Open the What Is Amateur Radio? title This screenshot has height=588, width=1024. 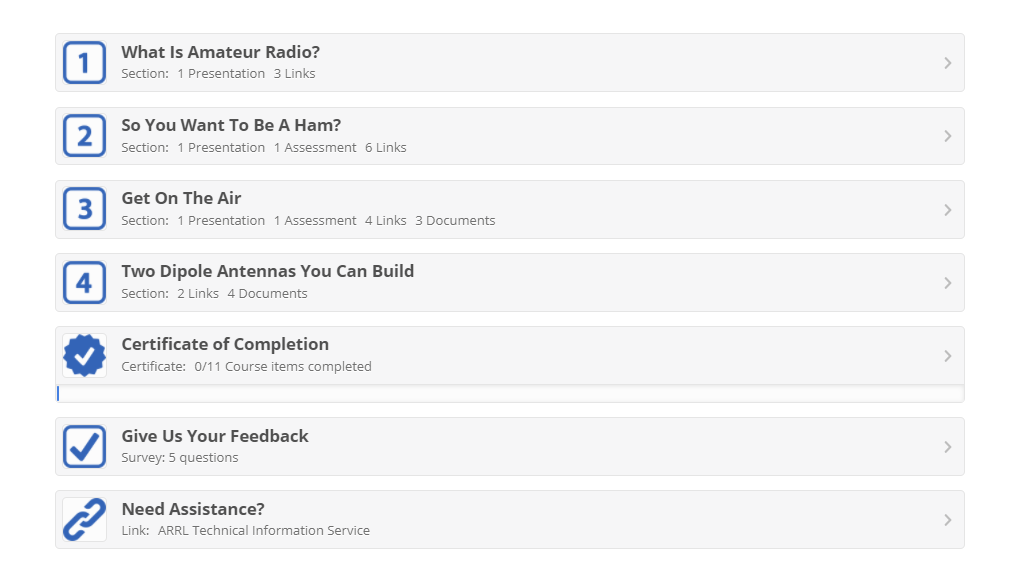220,52
